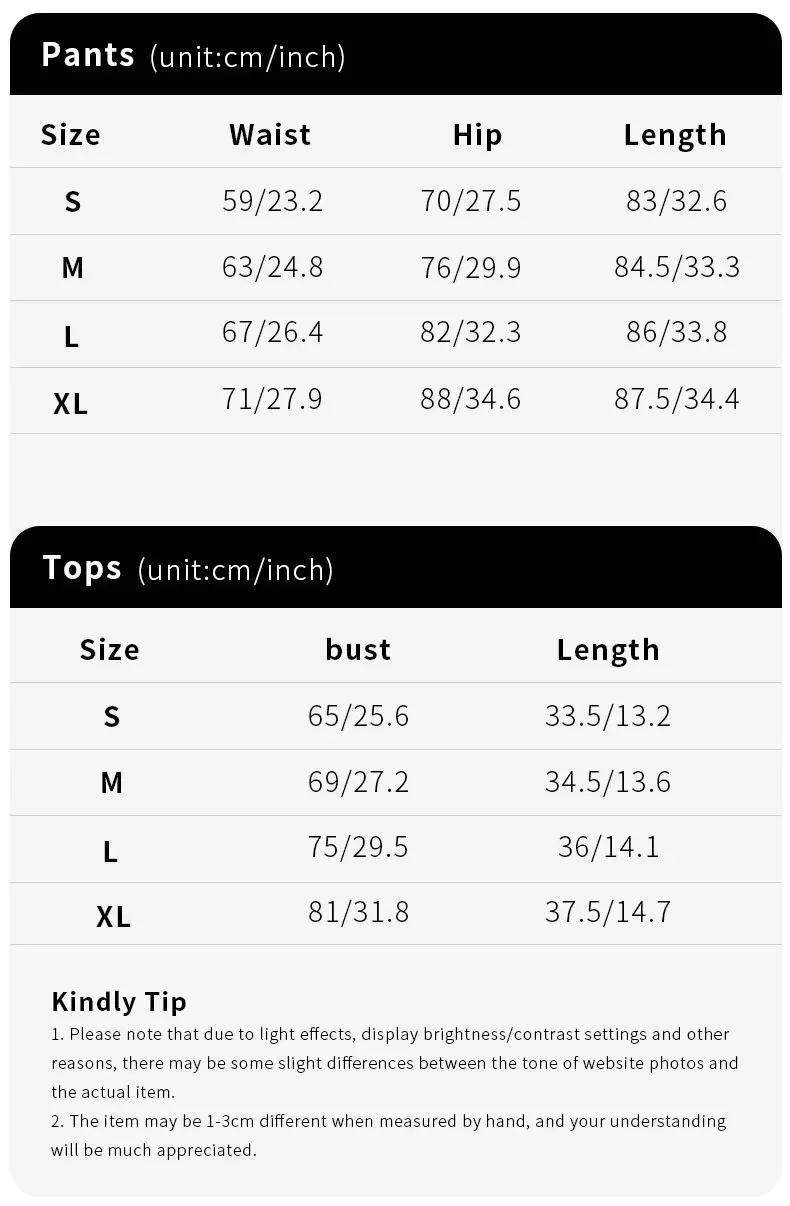Screen dimensions: 790x1206
Task: Click bust value 75/29.5
Action: coord(358,847)
